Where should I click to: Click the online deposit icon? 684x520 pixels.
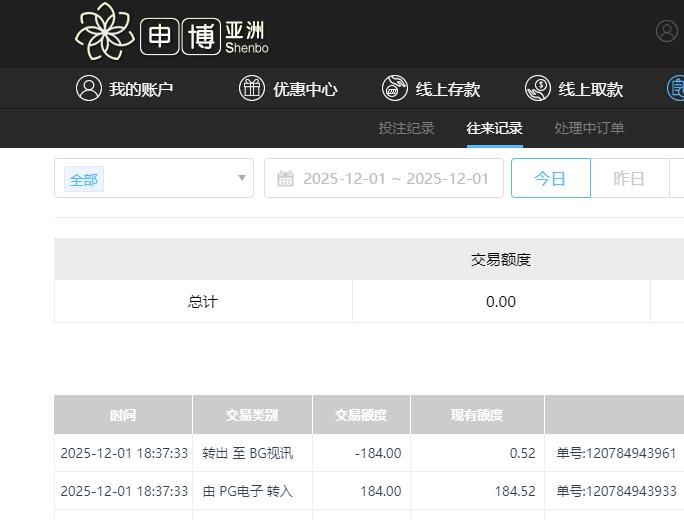(x=395, y=88)
